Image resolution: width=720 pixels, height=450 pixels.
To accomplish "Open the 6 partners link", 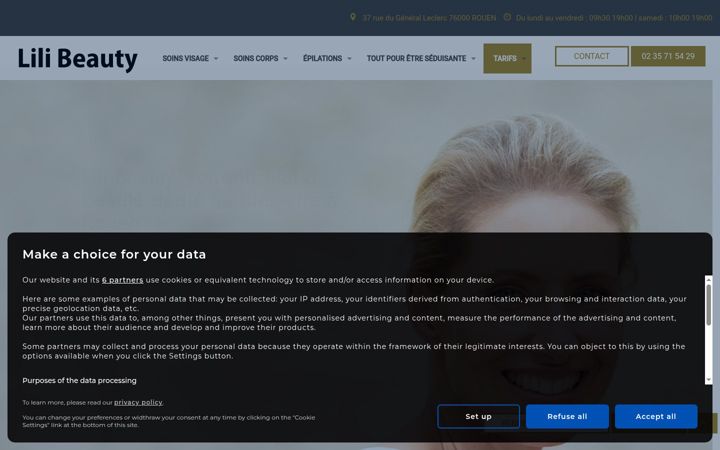I will click(x=123, y=280).
